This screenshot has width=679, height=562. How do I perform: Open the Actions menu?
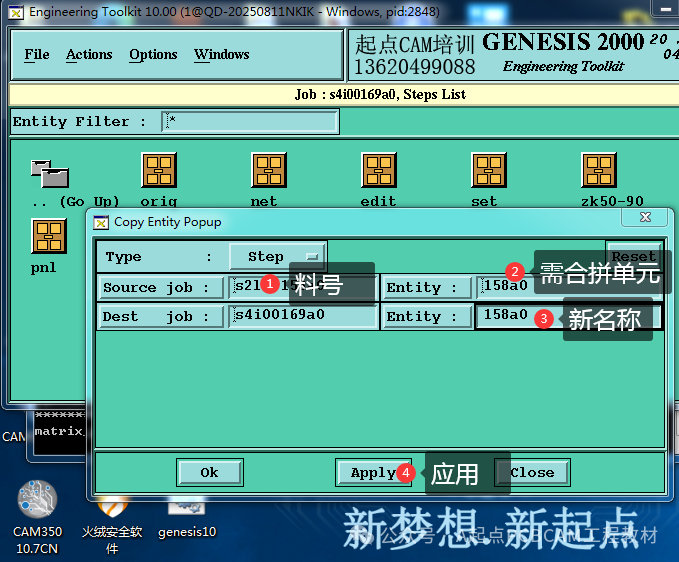(x=89, y=55)
